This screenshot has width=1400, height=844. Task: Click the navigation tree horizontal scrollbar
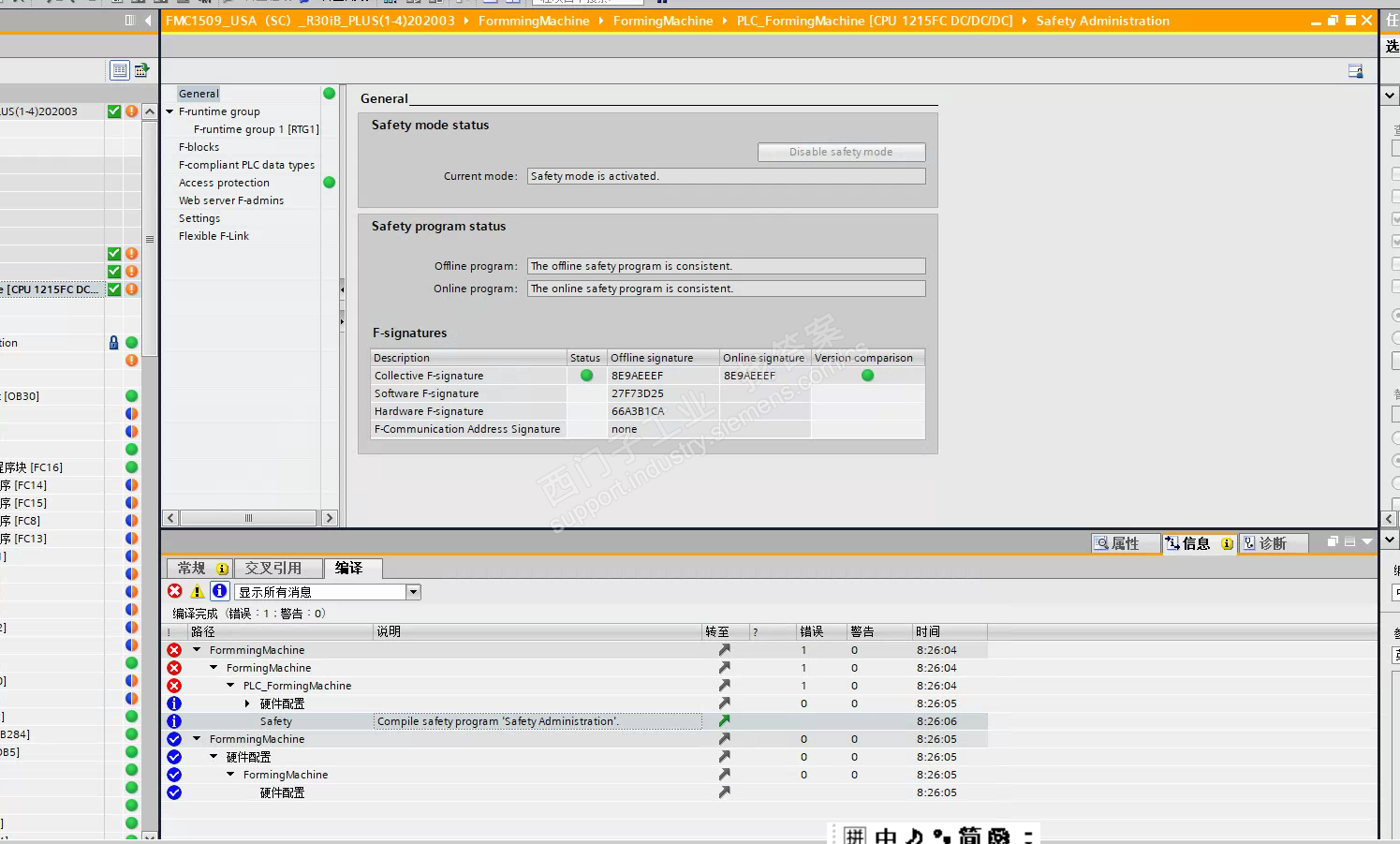coord(248,518)
